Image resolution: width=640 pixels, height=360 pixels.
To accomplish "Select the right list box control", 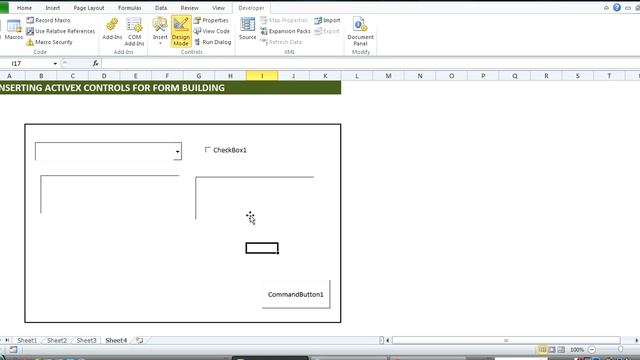I will click(x=255, y=198).
